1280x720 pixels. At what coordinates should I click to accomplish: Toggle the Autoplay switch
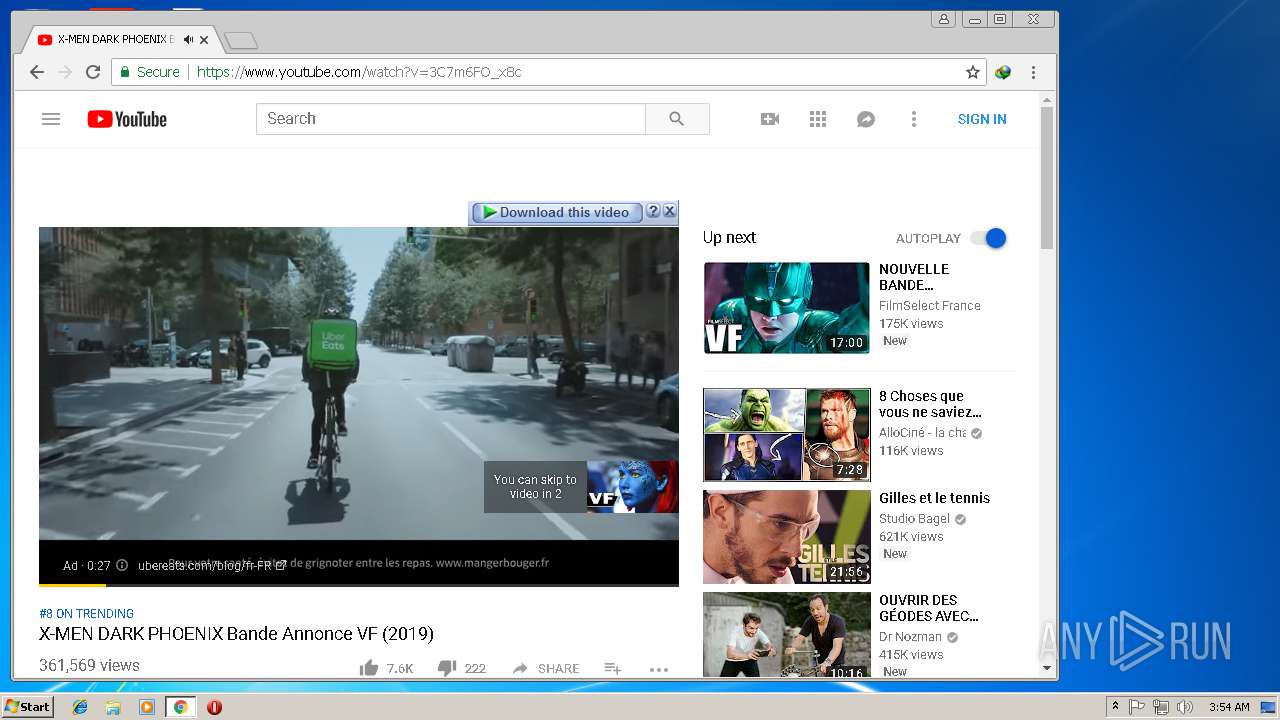click(x=988, y=238)
